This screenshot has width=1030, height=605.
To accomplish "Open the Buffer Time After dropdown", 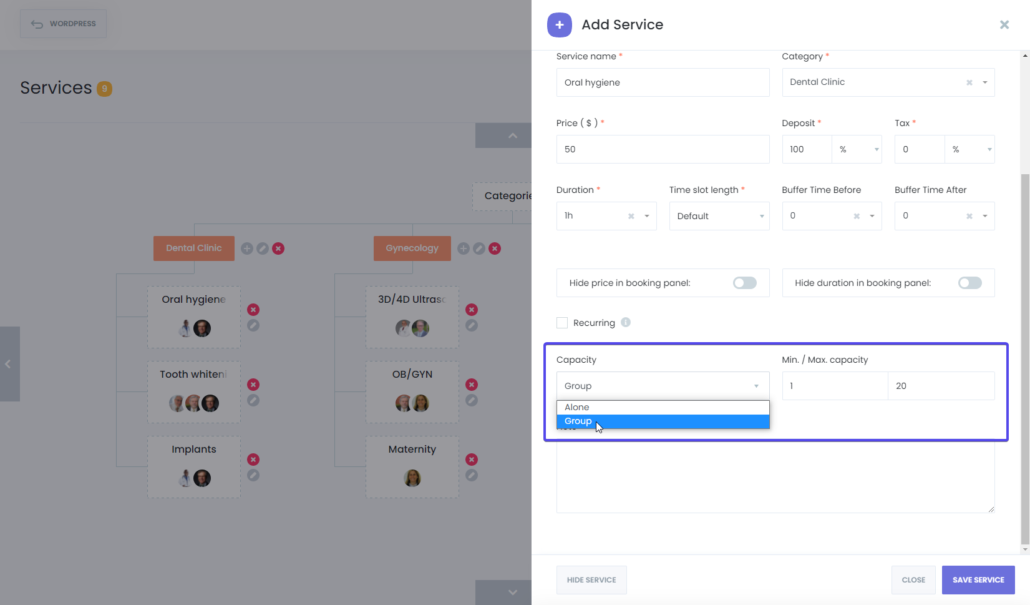I will (985, 216).
